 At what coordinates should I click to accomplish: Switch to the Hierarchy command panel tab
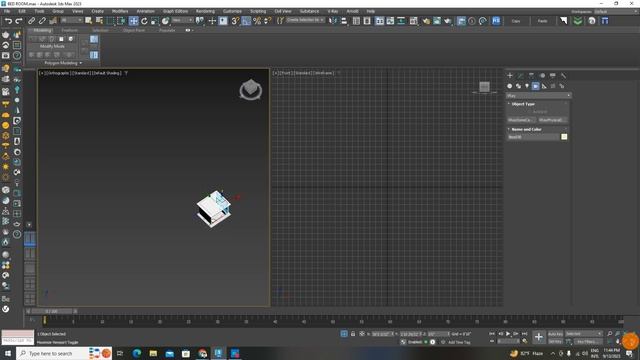coord(531,76)
